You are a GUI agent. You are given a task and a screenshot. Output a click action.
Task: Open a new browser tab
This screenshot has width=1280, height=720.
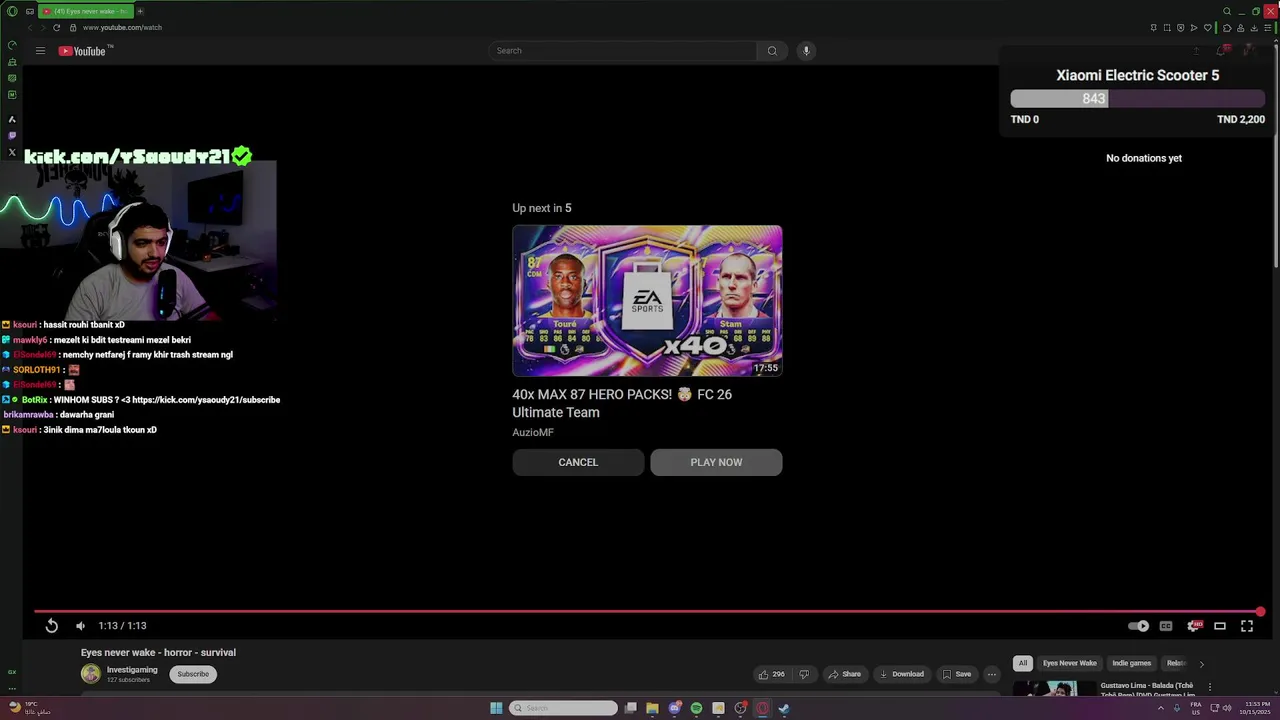(x=140, y=11)
